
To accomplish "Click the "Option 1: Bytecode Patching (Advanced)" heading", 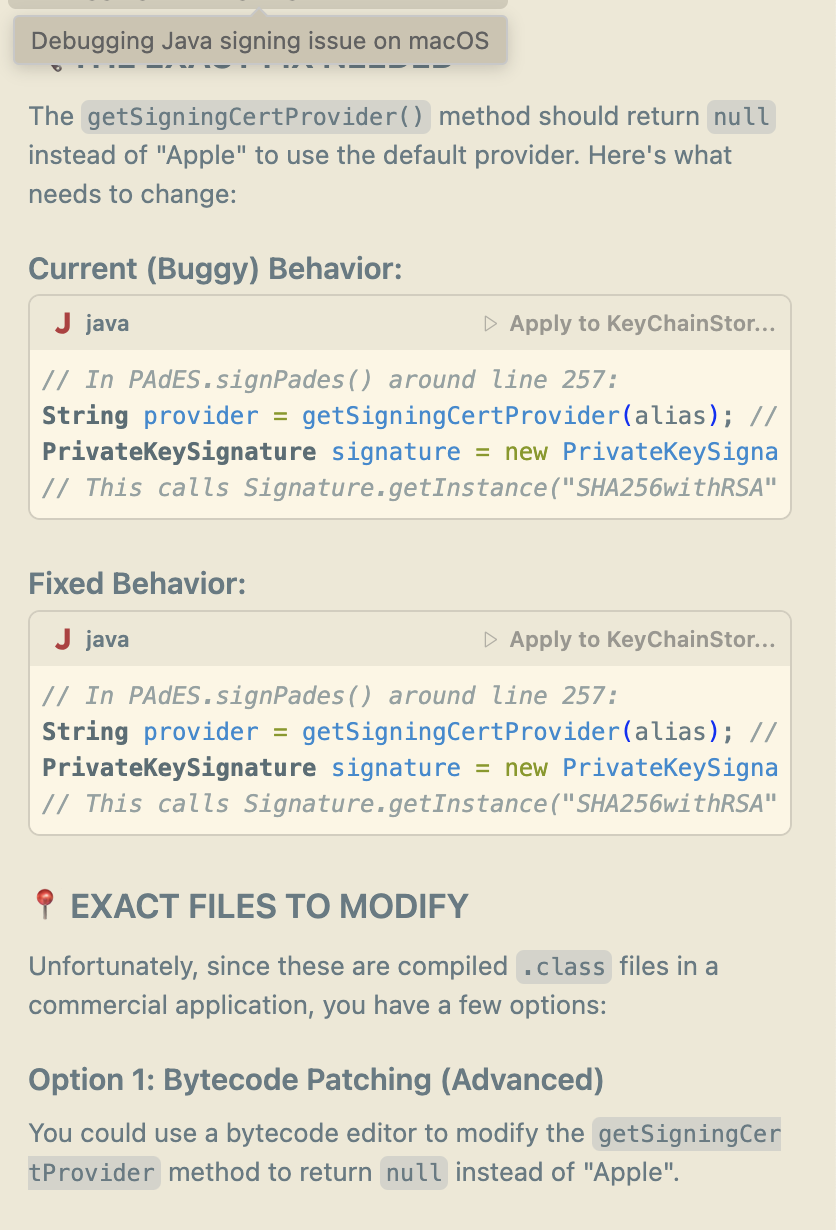I will pos(316,1080).
